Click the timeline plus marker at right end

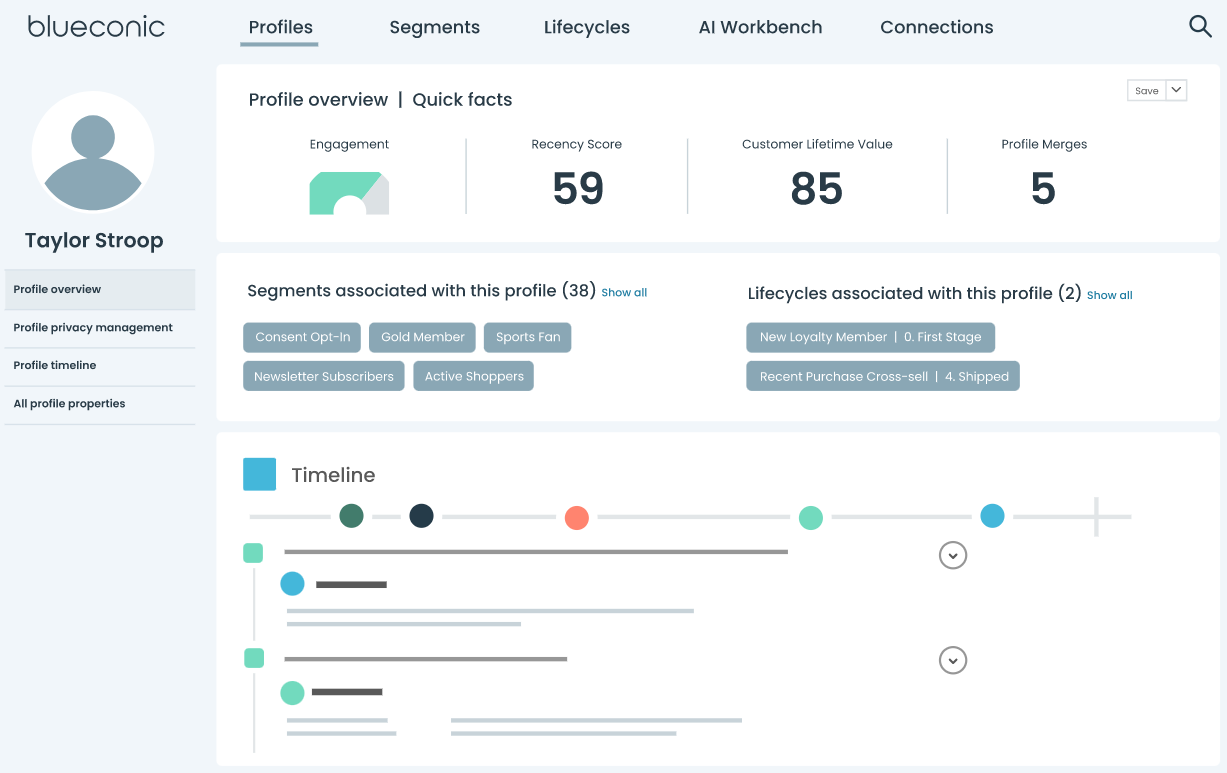1096,517
